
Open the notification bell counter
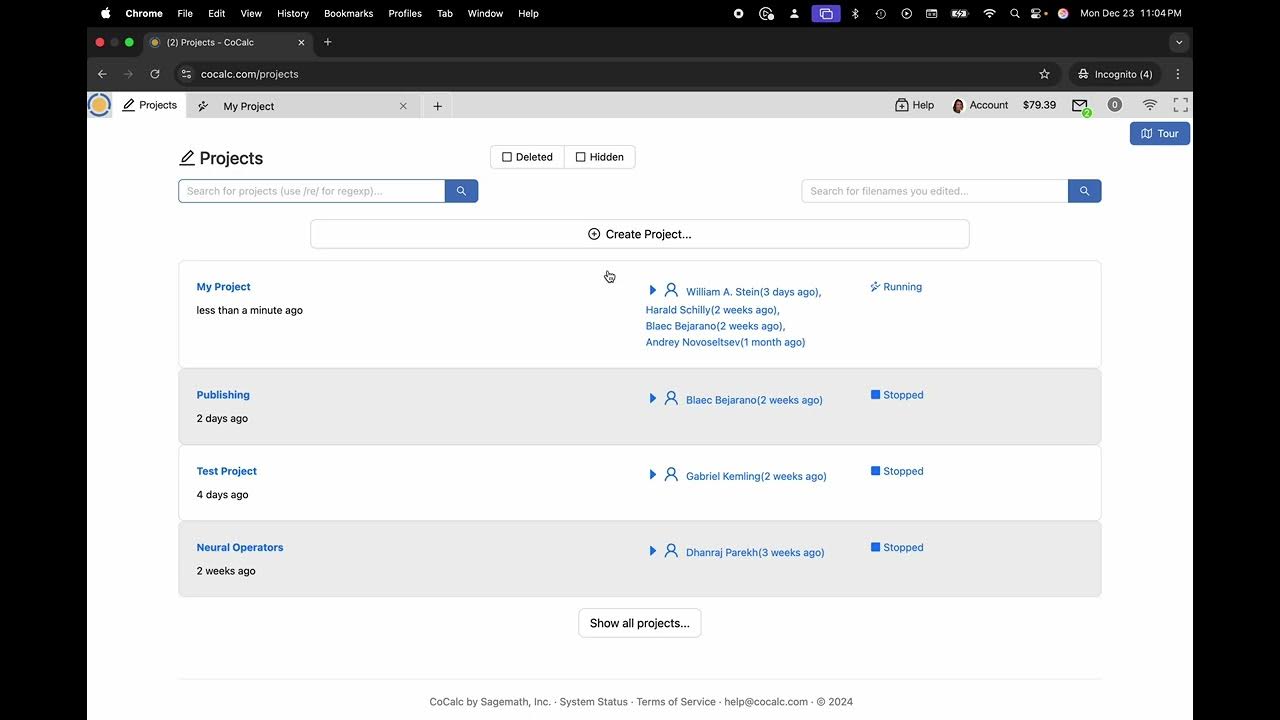click(1114, 105)
